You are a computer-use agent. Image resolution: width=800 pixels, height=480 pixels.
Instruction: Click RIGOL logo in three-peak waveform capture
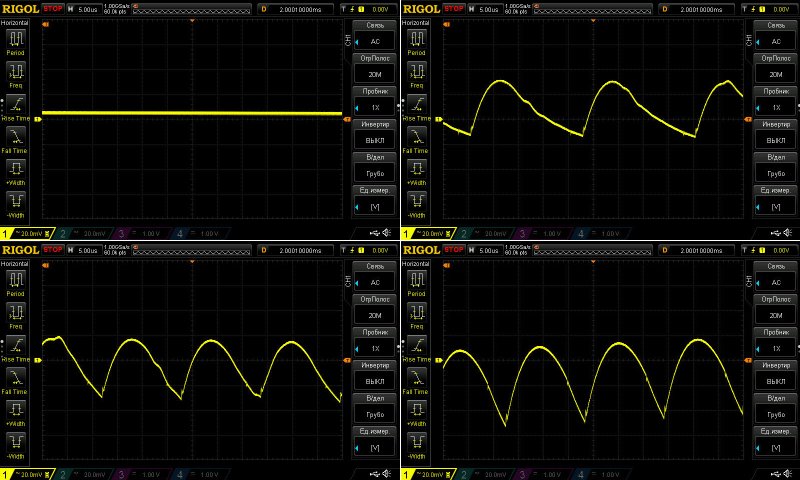pyautogui.click(x=418, y=8)
